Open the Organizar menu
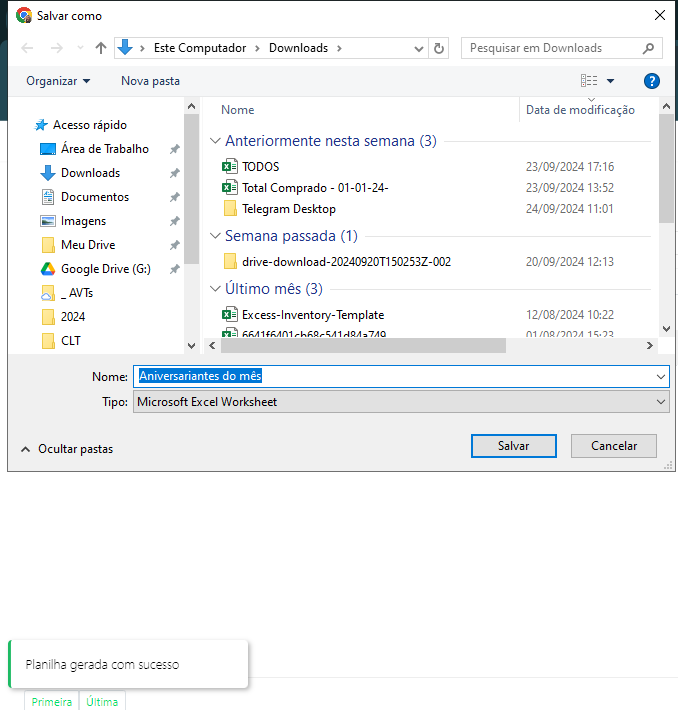Image resolution: width=678 pixels, height=710 pixels. point(58,81)
